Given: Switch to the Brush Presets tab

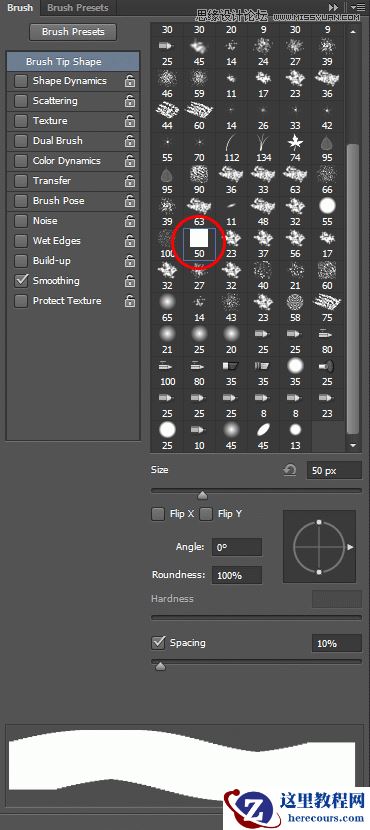Looking at the screenshot, I should (x=78, y=8).
